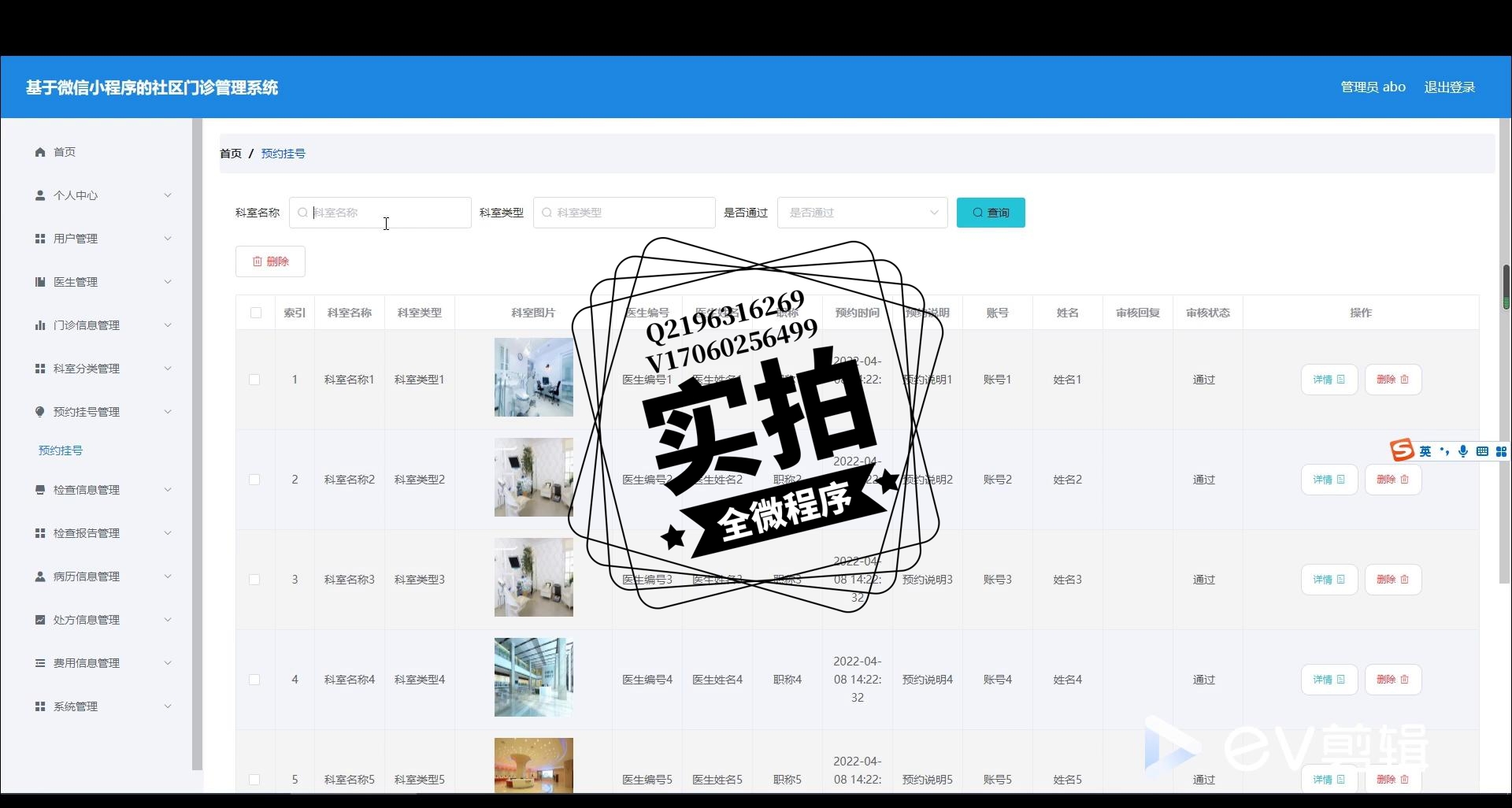
Task: Click the 账号3 cell
Action: pyautogui.click(x=998, y=580)
